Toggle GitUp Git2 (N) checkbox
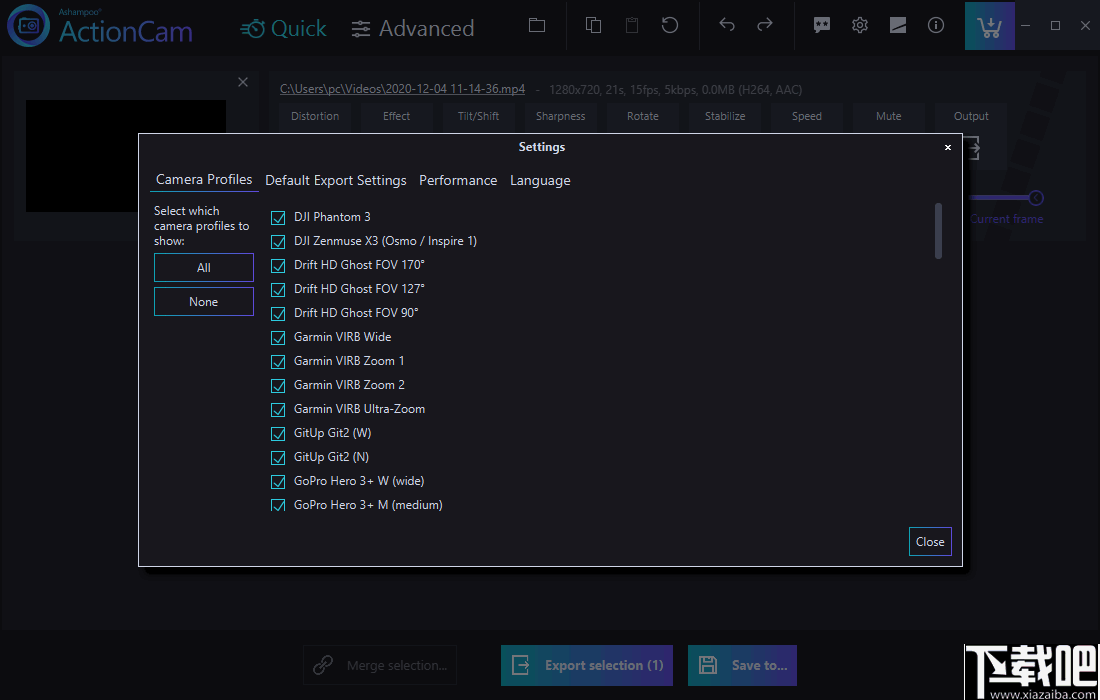This screenshot has width=1100, height=700. [279, 457]
